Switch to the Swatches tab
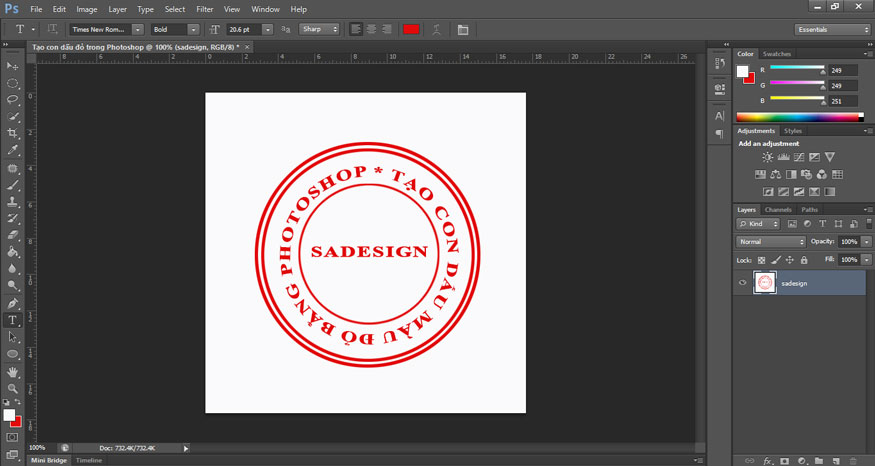 tap(777, 54)
